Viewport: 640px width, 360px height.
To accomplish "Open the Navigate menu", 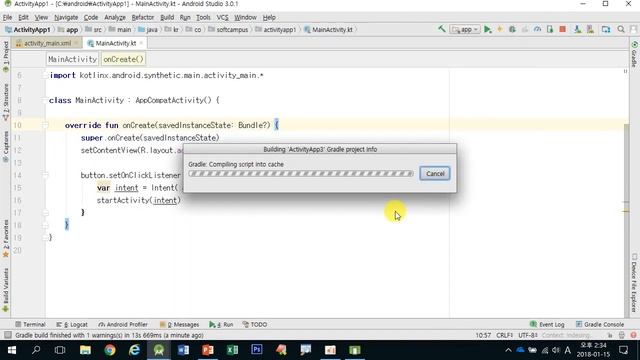I will pos(66,17).
